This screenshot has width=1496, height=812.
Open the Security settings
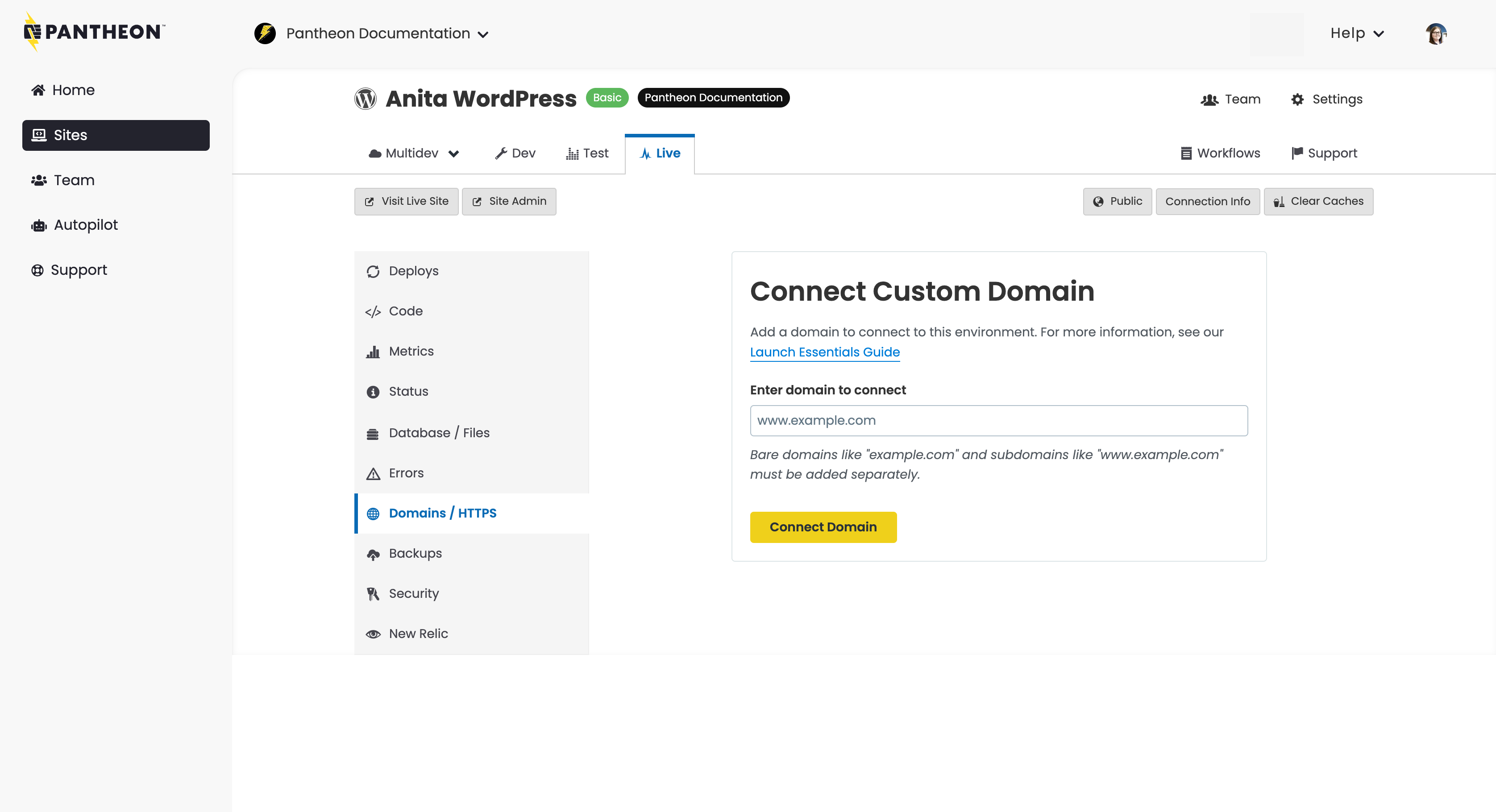click(413, 593)
